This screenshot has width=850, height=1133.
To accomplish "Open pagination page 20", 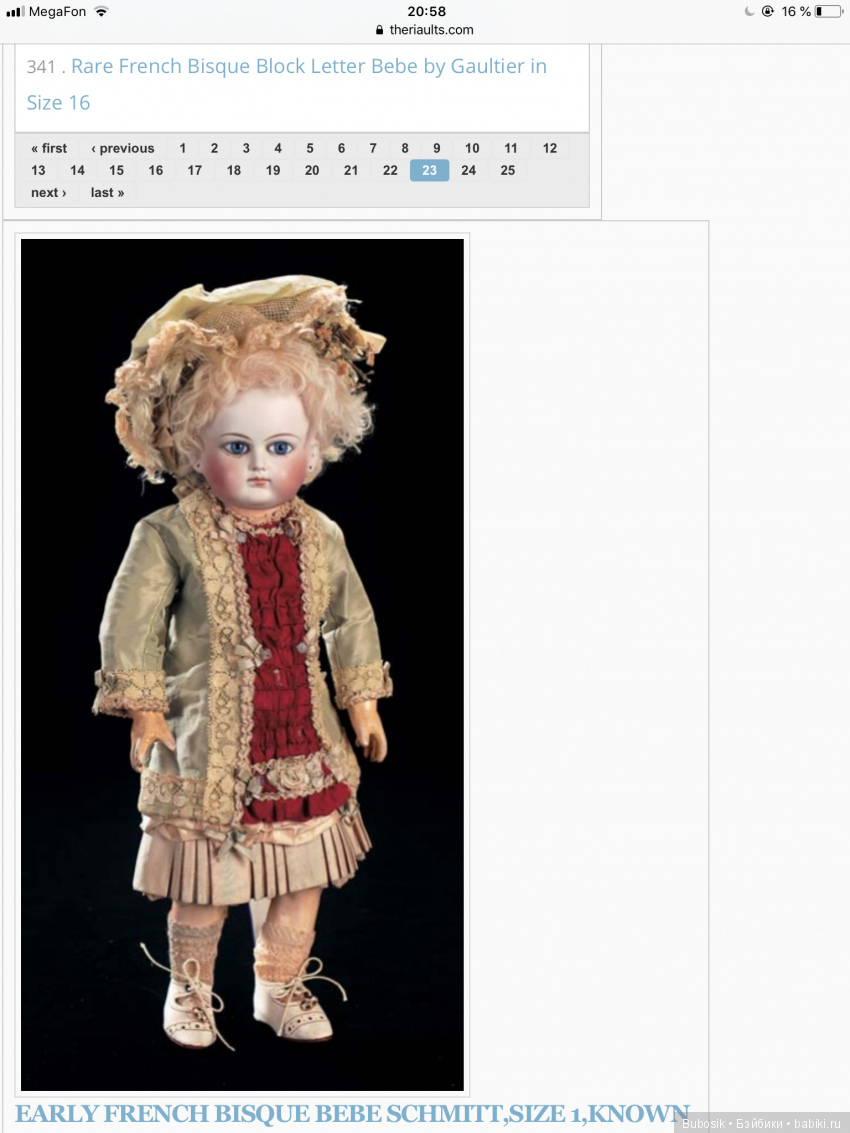I will (312, 171).
